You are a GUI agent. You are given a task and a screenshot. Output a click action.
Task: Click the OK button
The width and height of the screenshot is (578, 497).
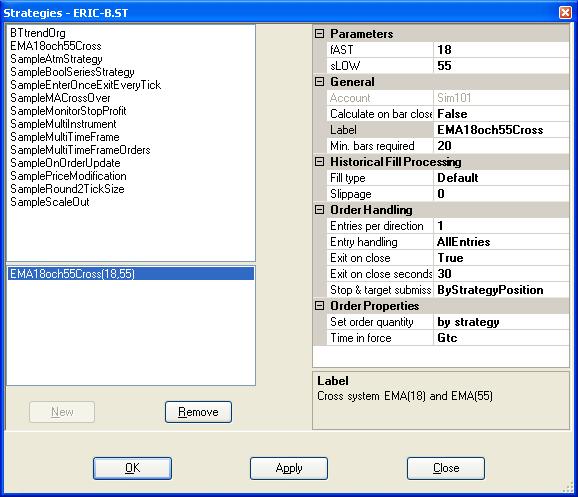pos(132,468)
